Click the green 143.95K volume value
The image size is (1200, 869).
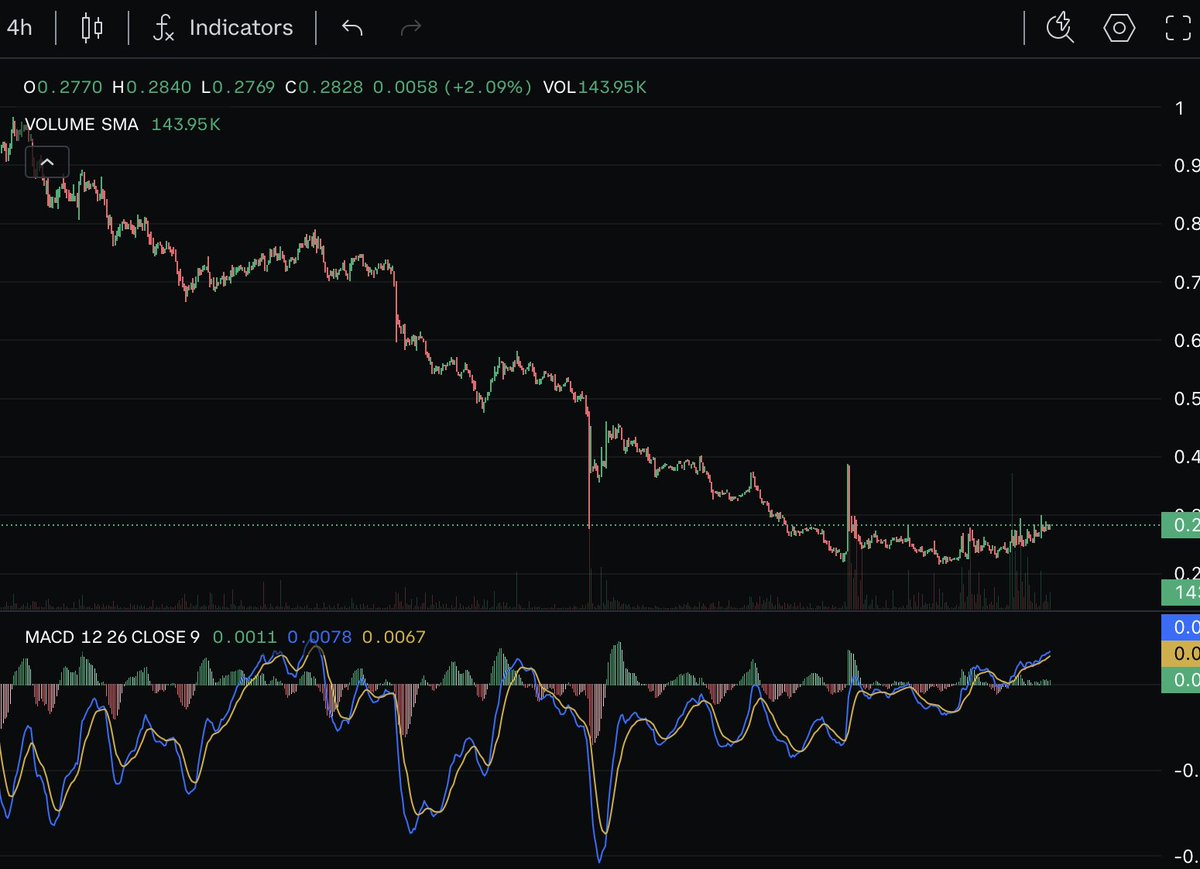tap(186, 124)
